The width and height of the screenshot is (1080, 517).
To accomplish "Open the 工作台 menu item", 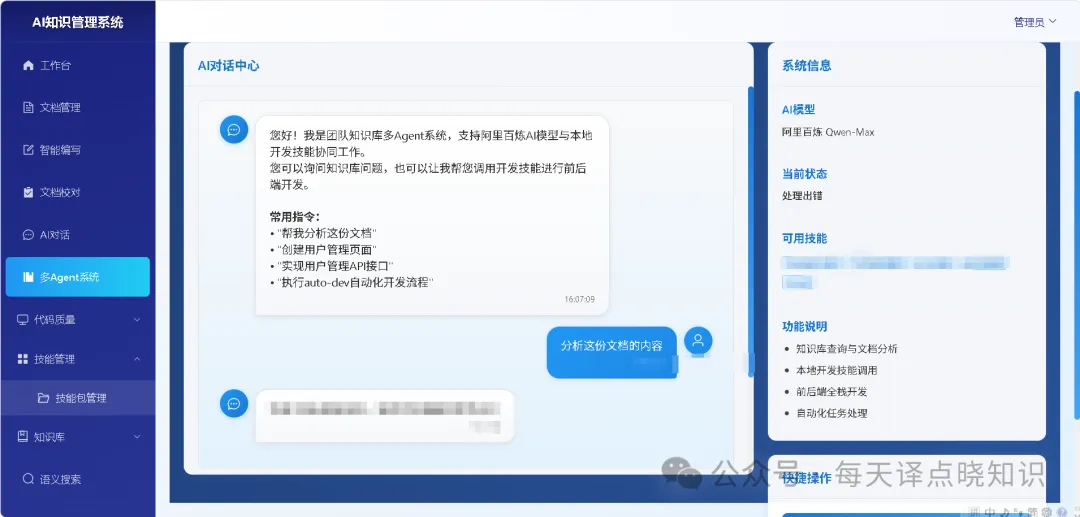I will 78,65.
